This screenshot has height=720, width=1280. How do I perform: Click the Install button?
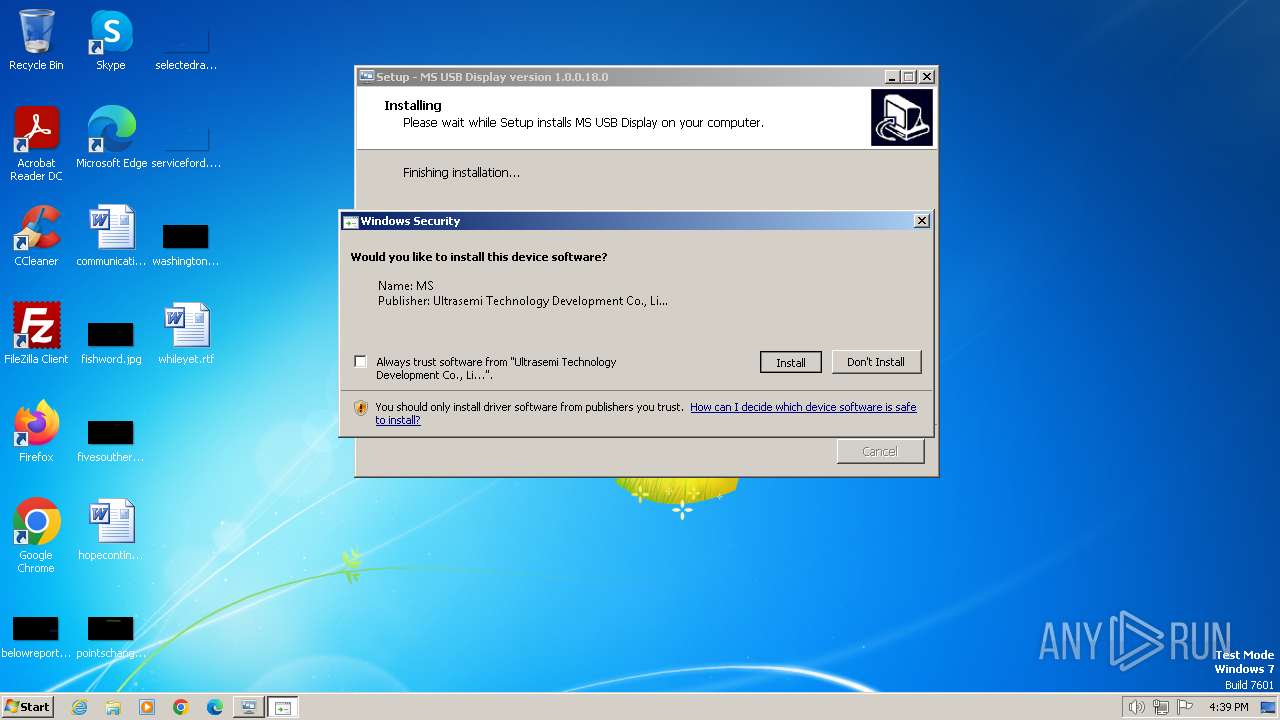coord(791,362)
